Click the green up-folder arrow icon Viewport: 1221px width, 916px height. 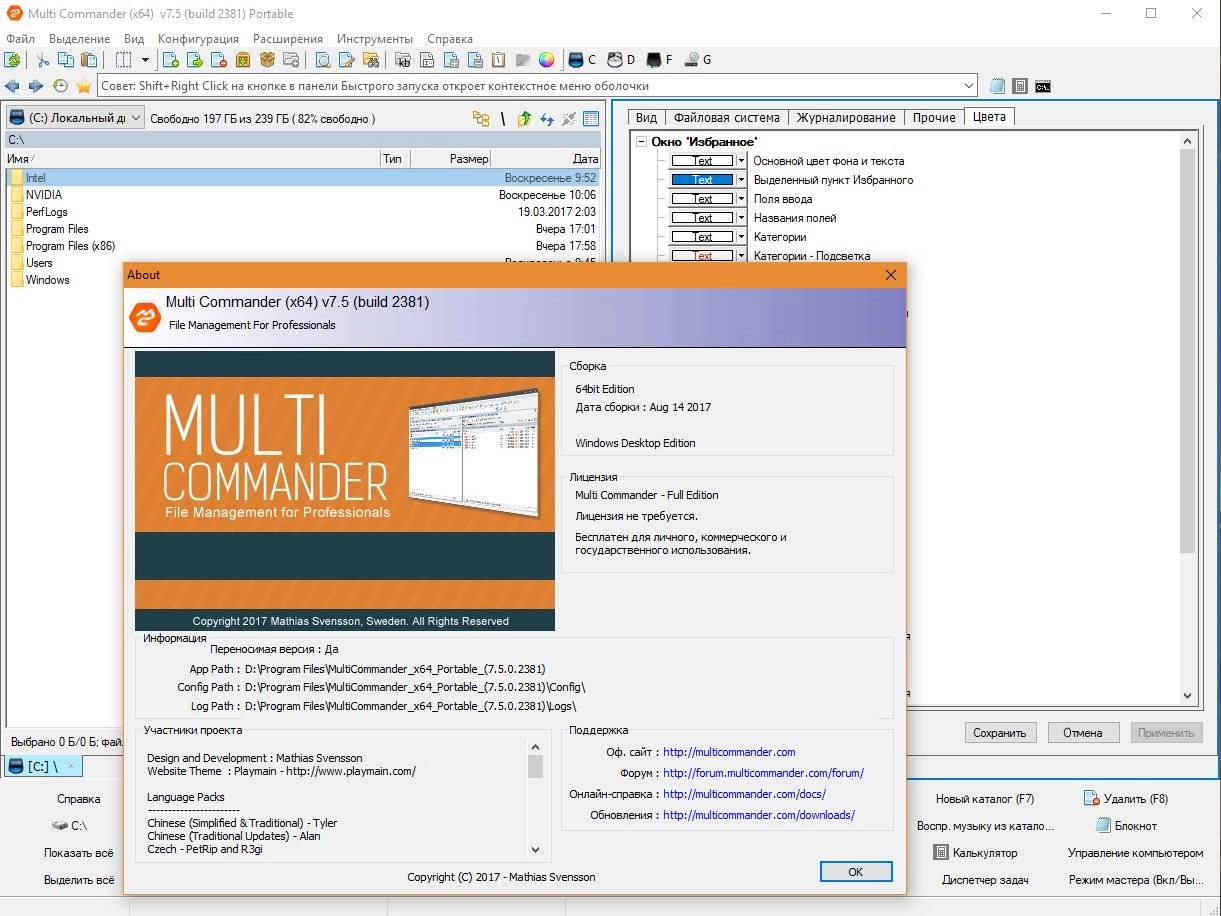click(x=524, y=118)
